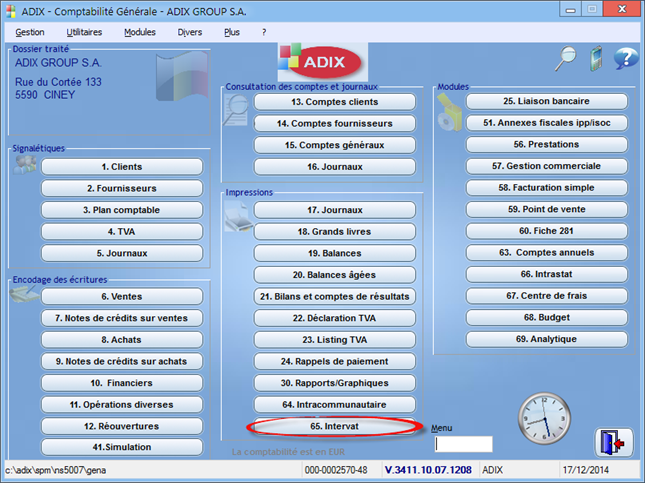Image resolution: width=645 pixels, height=483 pixels.
Task: Open the Modules menu
Action: tap(140, 32)
